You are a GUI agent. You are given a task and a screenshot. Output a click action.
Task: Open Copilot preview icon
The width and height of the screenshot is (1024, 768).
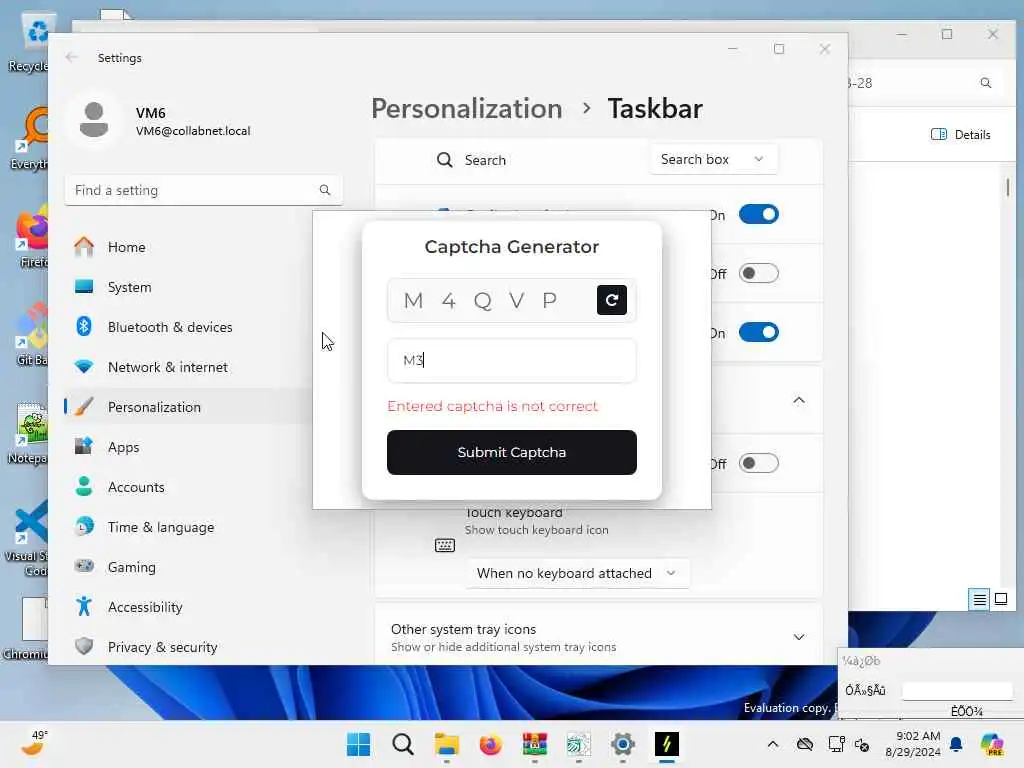click(x=992, y=744)
